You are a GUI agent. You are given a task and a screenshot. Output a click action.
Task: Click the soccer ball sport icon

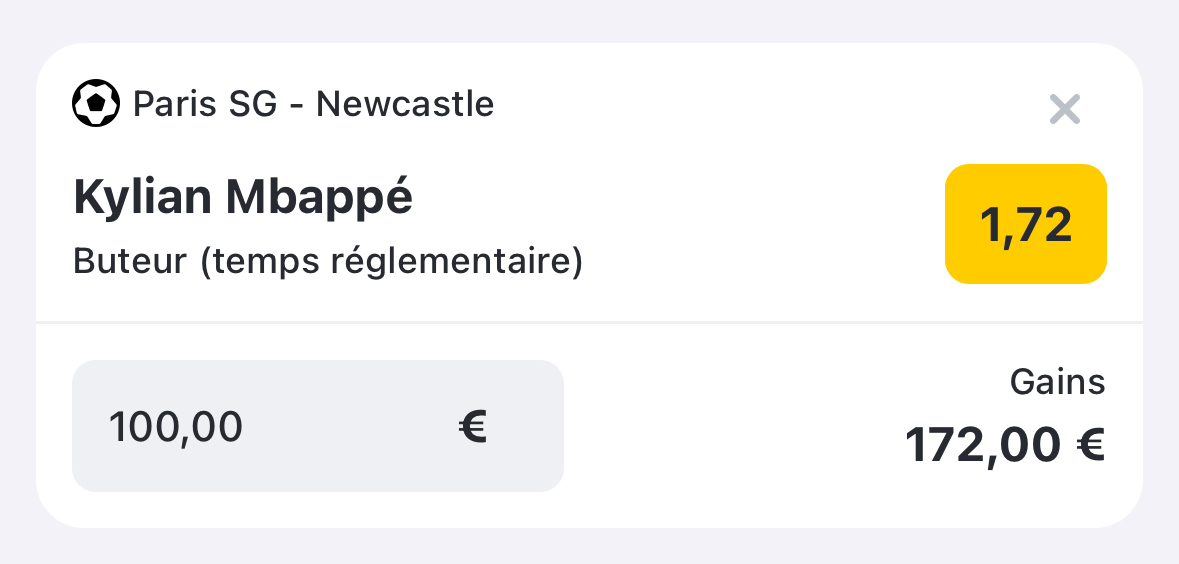96,103
